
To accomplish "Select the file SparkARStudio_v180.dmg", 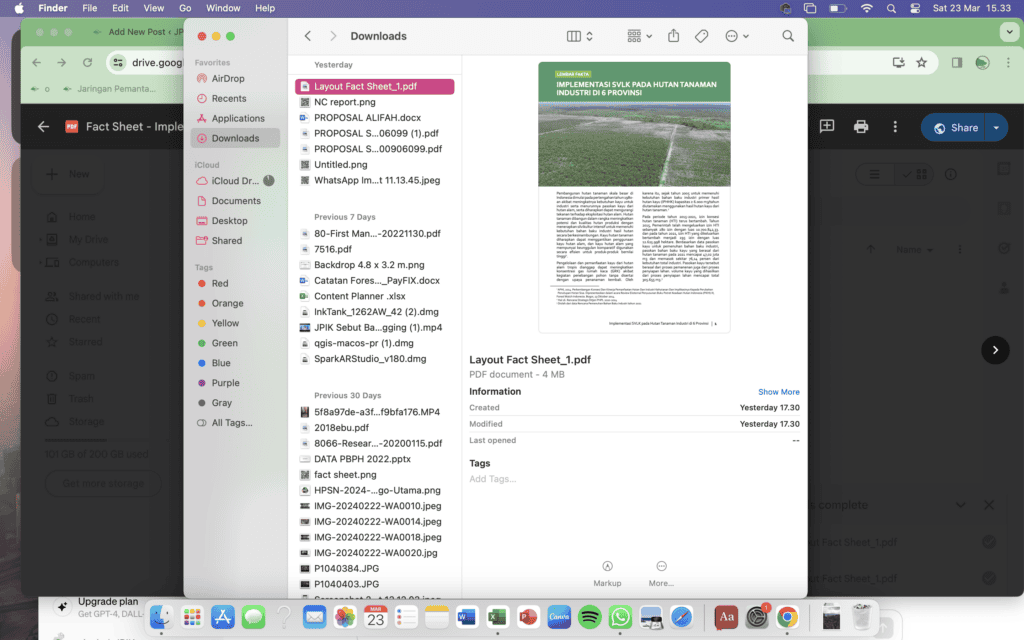I will click(374, 359).
